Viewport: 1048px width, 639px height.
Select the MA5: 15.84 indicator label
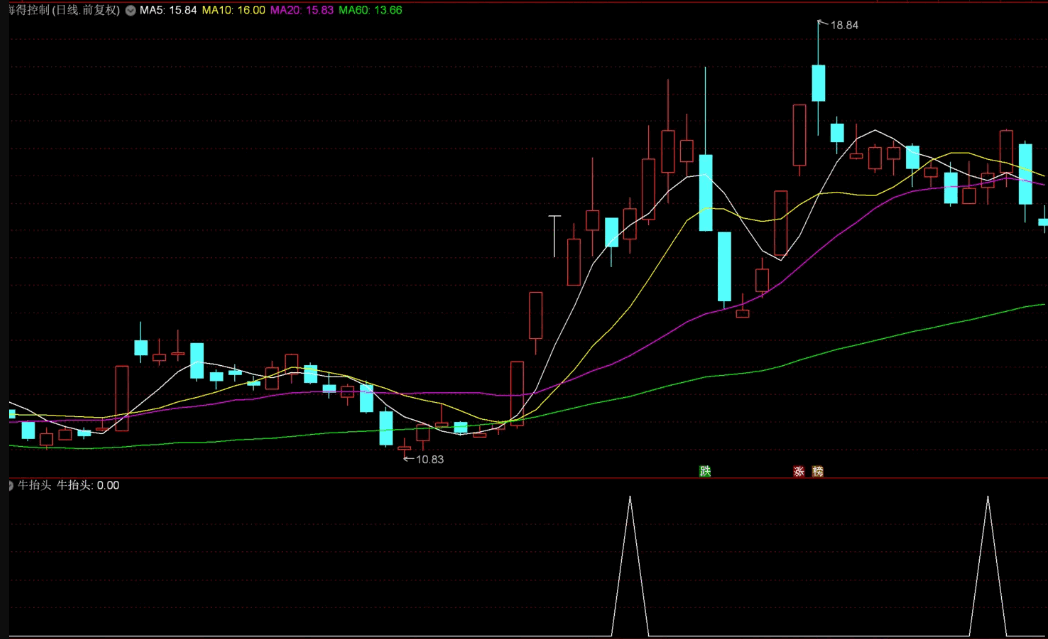168,10
